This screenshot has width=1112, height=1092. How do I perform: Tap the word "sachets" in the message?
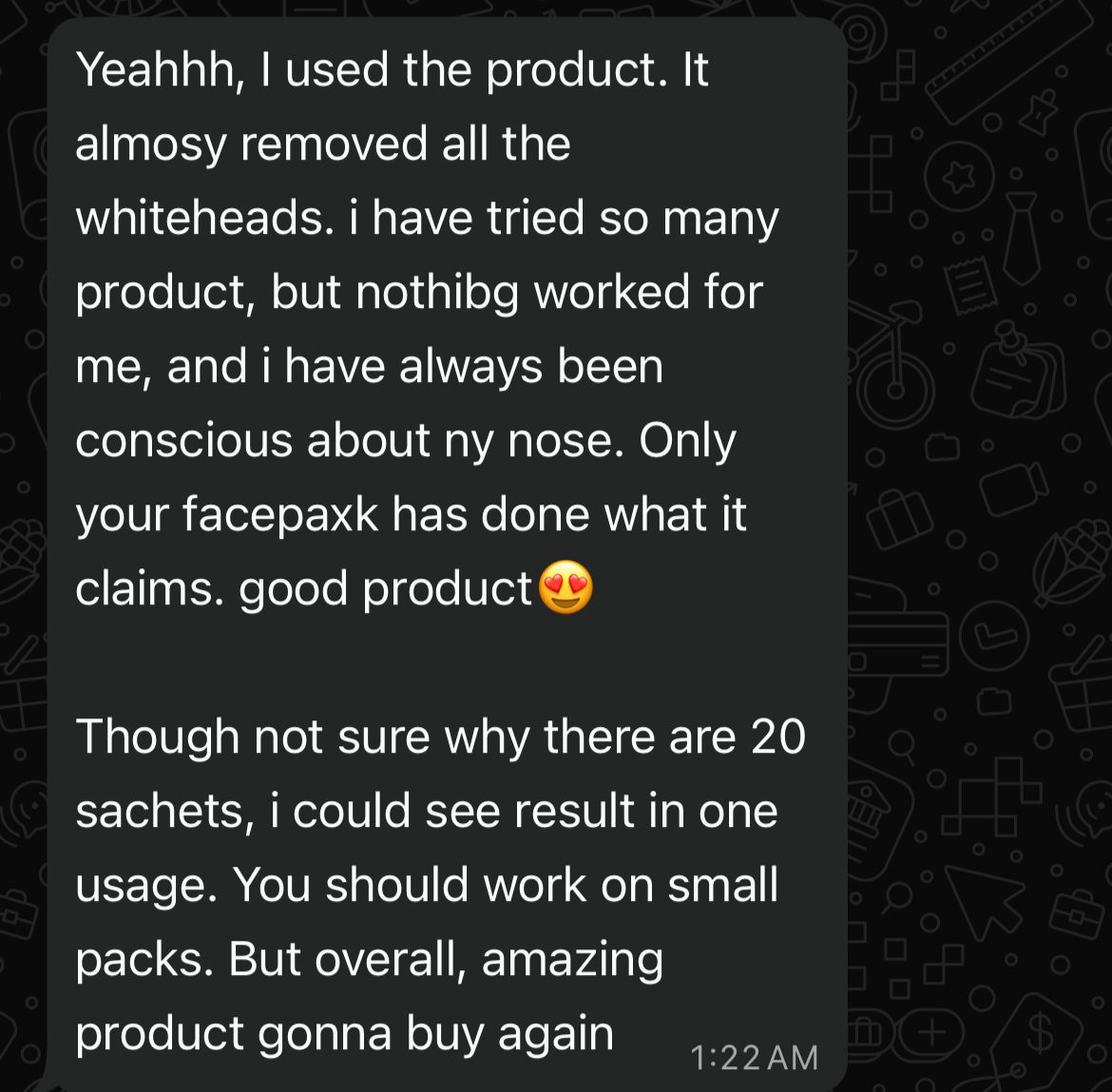click(163, 811)
